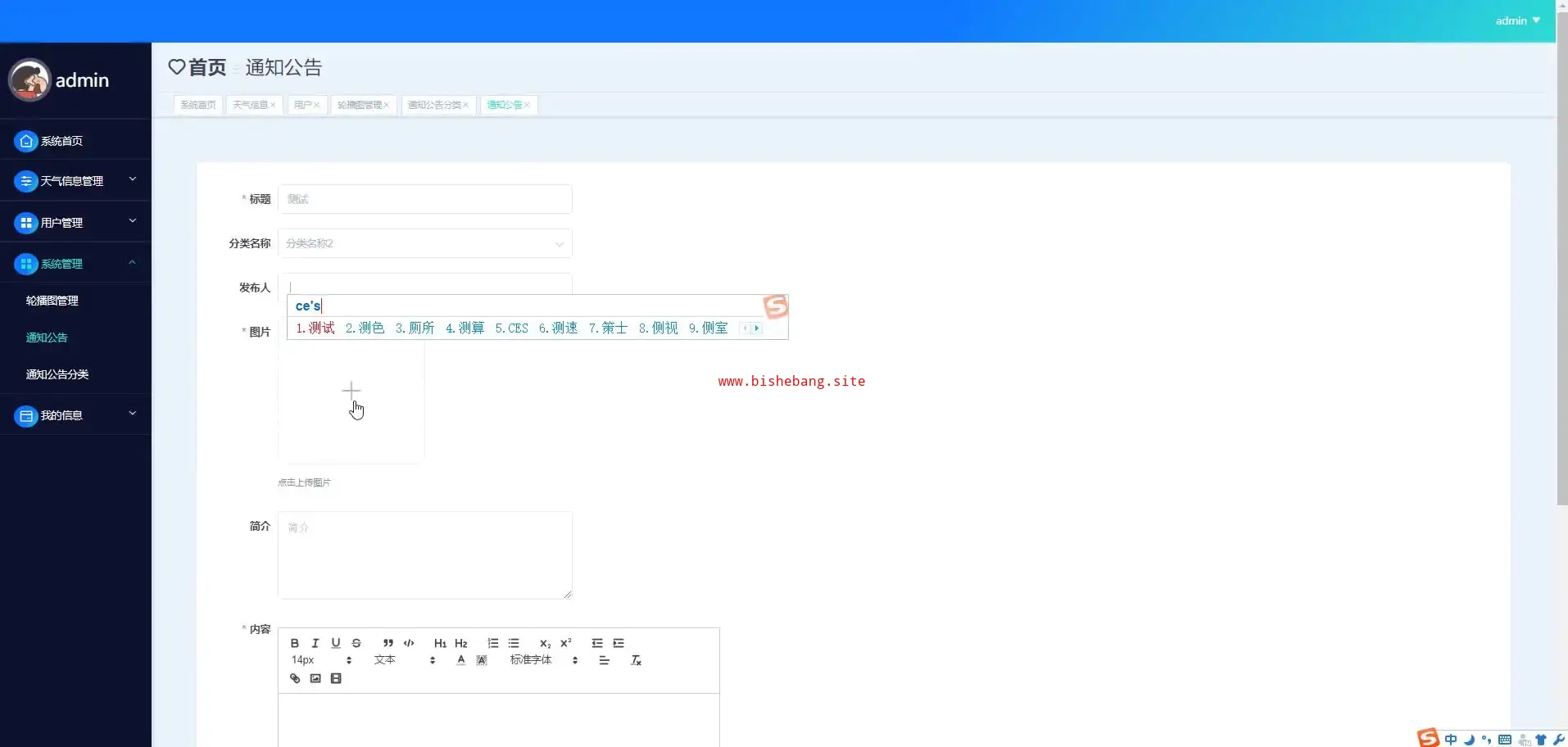Open the 标准字体 font family dropdown
Screen dimensions: 1568x747
(544, 660)
